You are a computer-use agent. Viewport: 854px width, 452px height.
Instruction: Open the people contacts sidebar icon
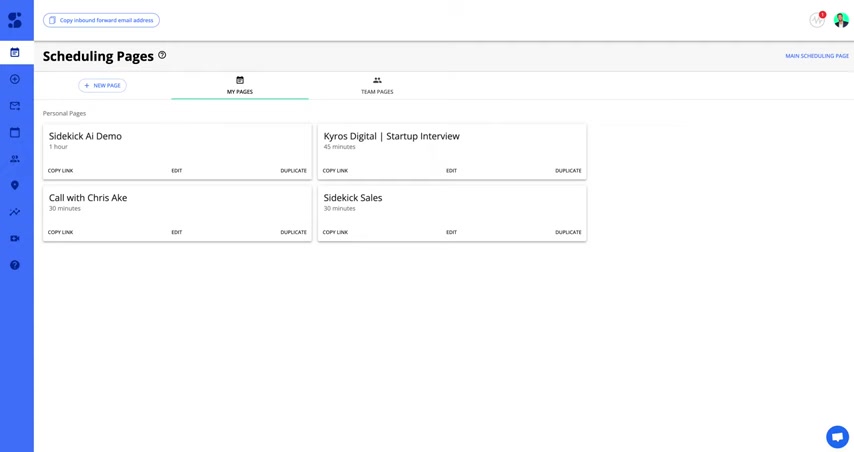click(15, 159)
